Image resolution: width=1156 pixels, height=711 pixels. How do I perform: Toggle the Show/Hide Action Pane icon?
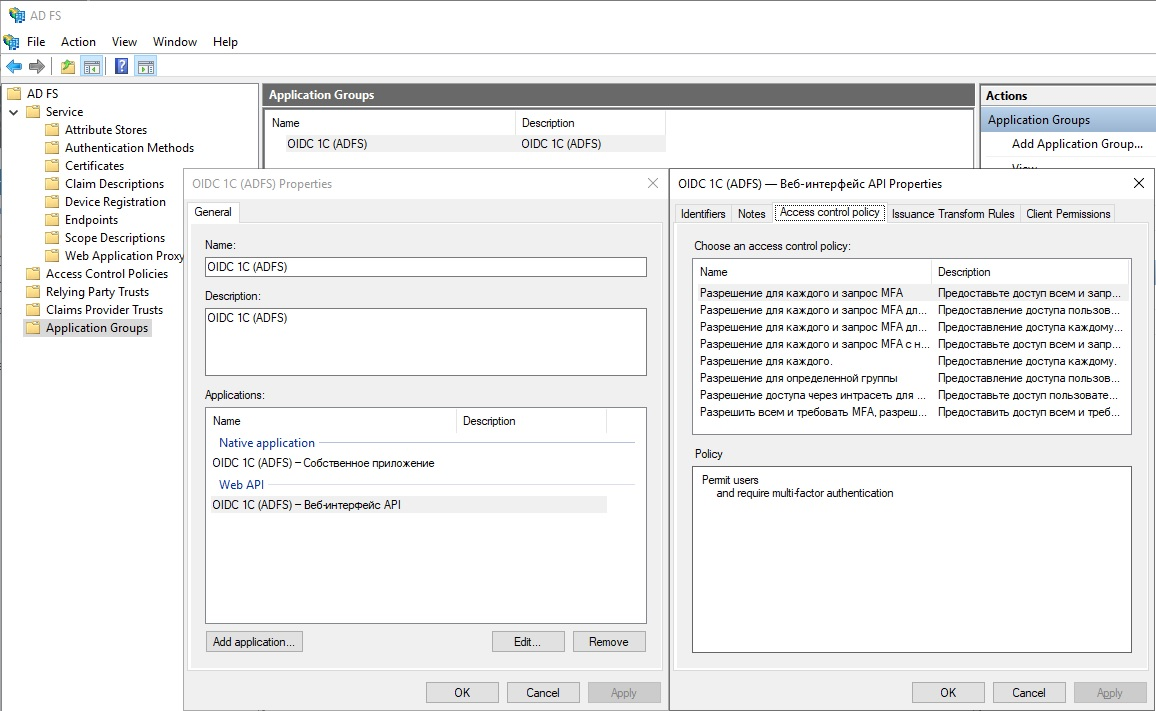click(145, 67)
